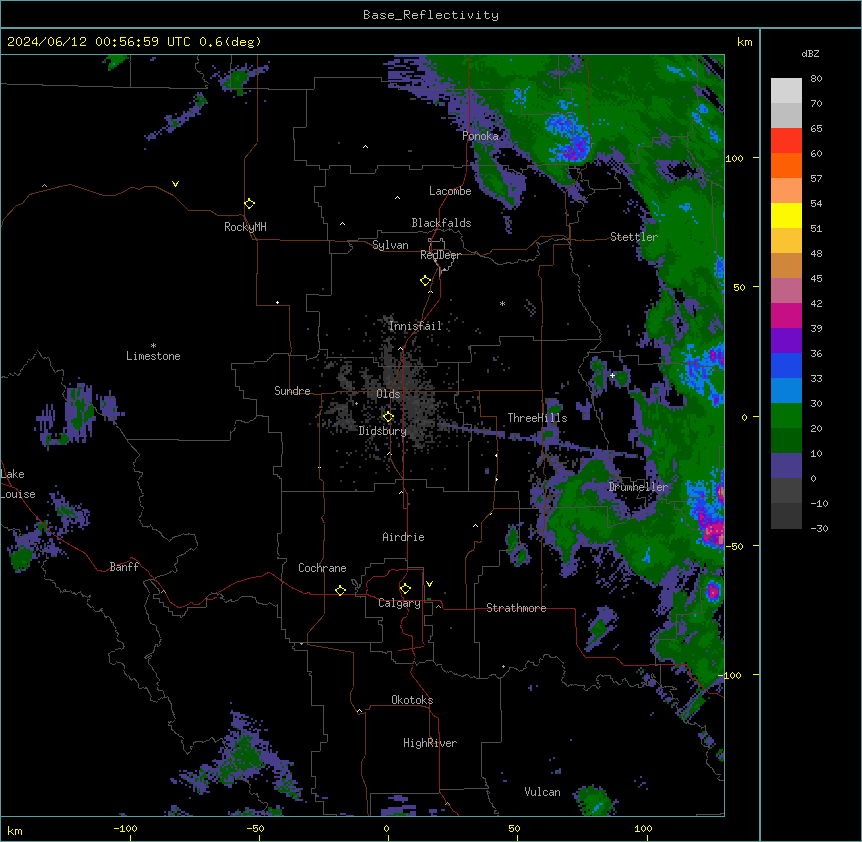Click the Ponoka city label
This screenshot has height=842, width=862.
[480, 136]
